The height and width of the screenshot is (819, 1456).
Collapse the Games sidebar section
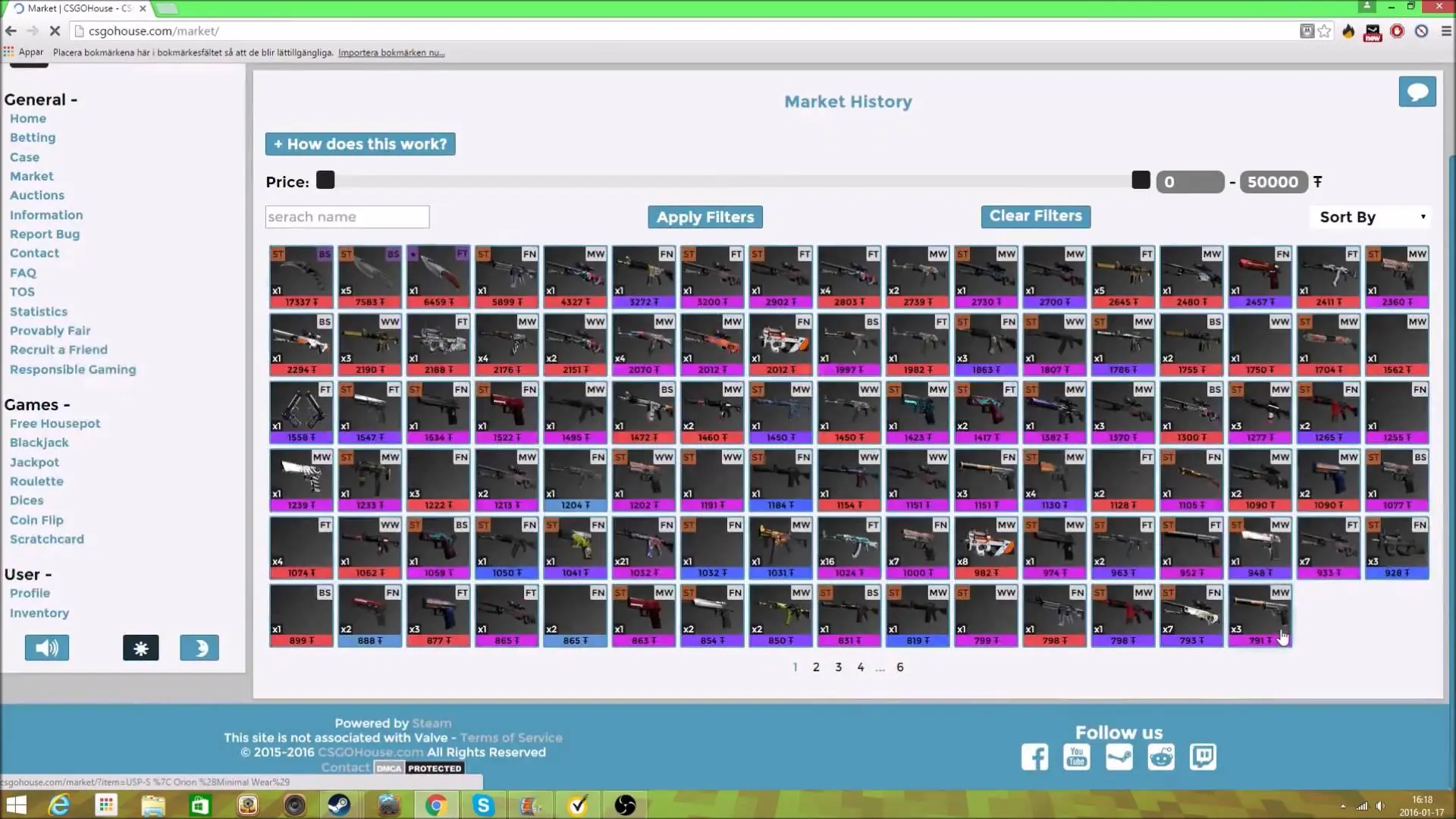coord(37,404)
